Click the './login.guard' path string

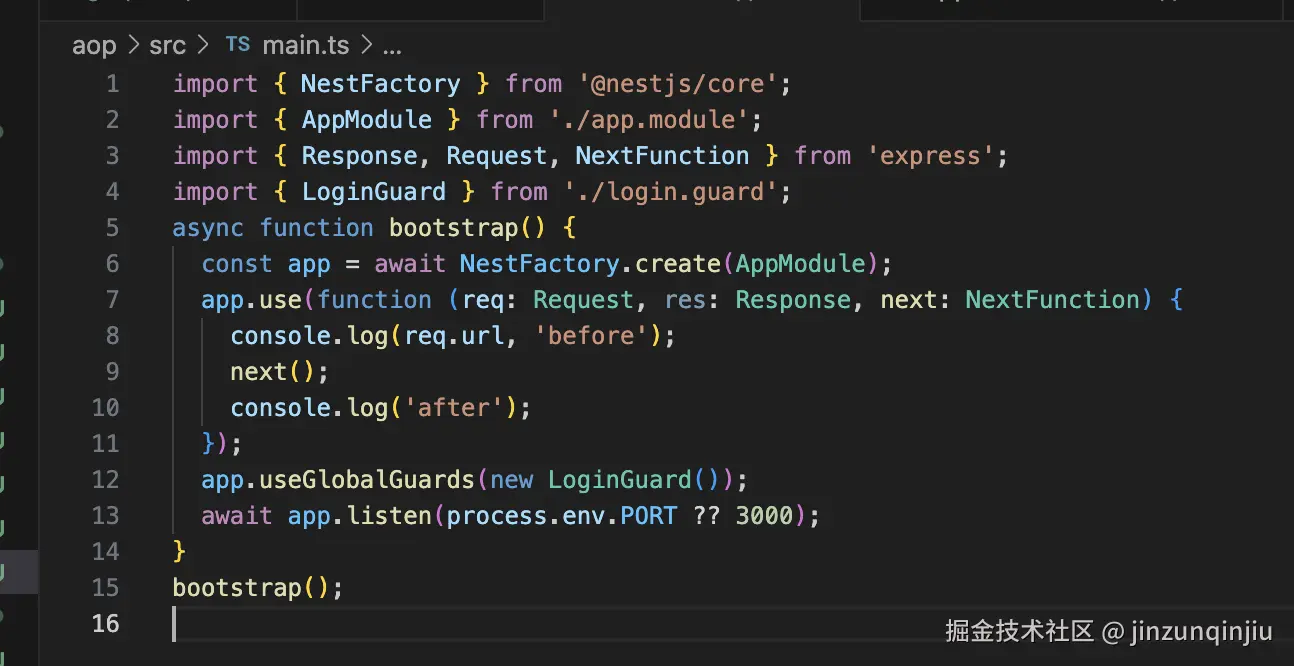(670, 192)
